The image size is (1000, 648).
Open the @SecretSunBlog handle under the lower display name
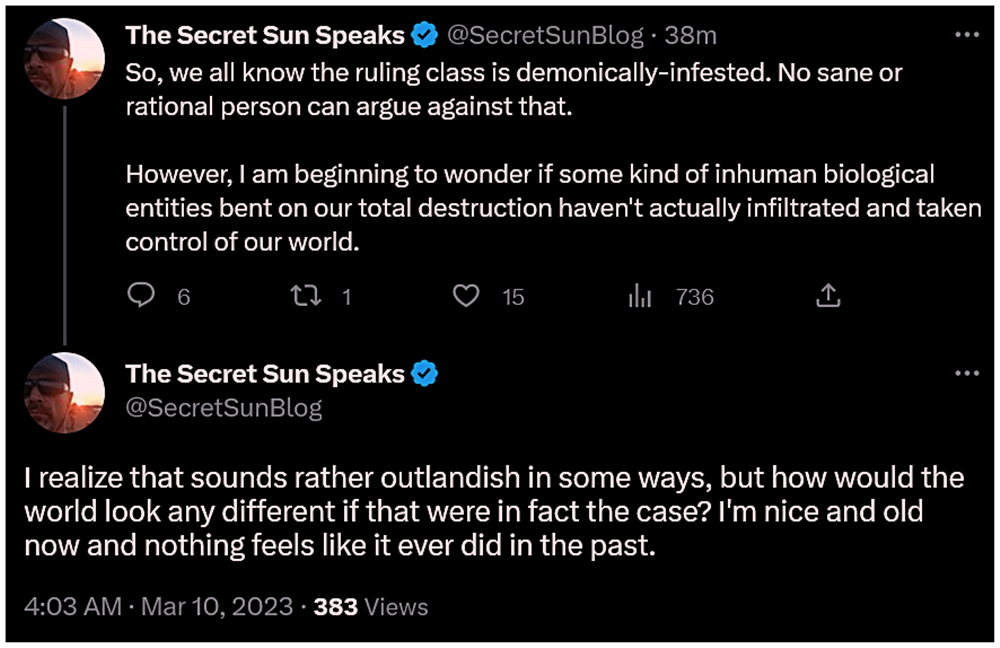pyautogui.click(x=224, y=407)
